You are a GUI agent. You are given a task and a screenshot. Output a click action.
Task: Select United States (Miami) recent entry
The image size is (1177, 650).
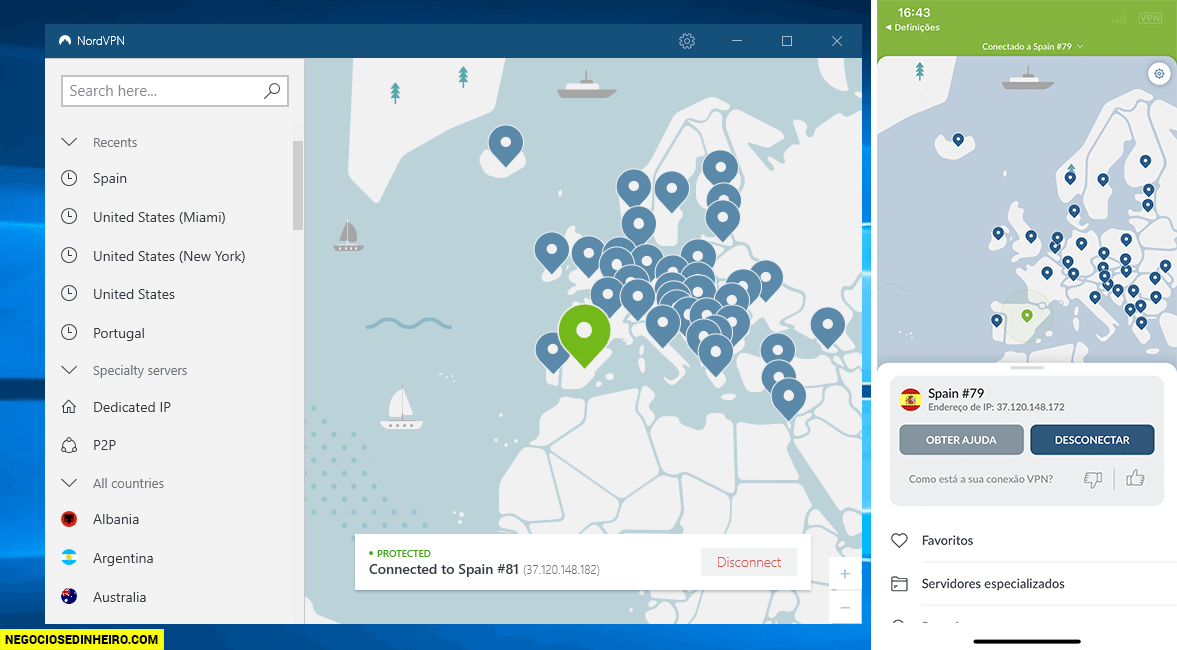159,218
